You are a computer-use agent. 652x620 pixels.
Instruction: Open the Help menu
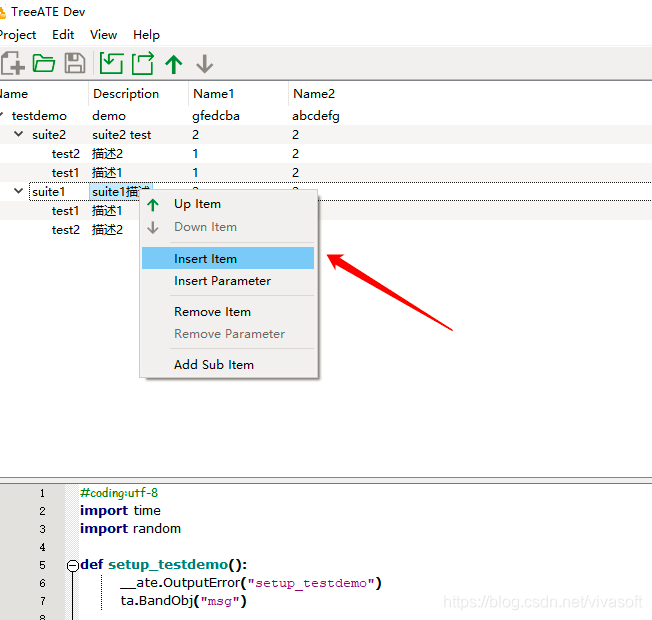coord(146,35)
